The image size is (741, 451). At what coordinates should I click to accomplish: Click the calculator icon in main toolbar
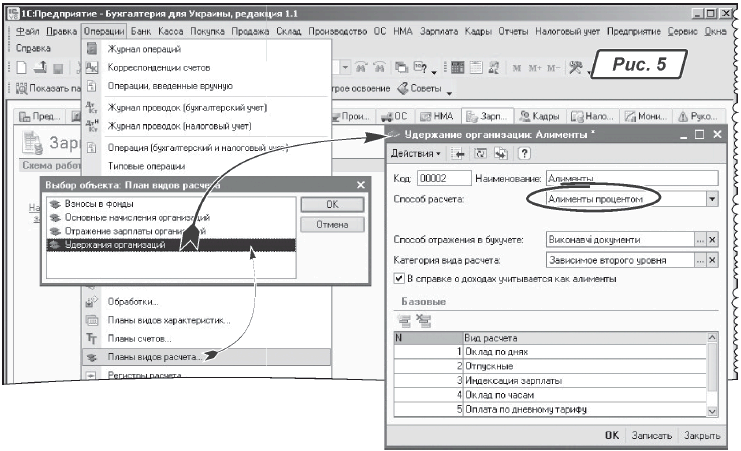pos(455,67)
